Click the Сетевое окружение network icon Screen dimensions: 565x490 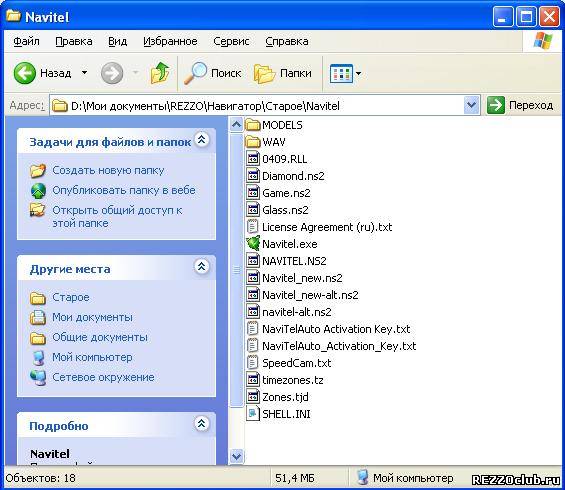(38, 377)
